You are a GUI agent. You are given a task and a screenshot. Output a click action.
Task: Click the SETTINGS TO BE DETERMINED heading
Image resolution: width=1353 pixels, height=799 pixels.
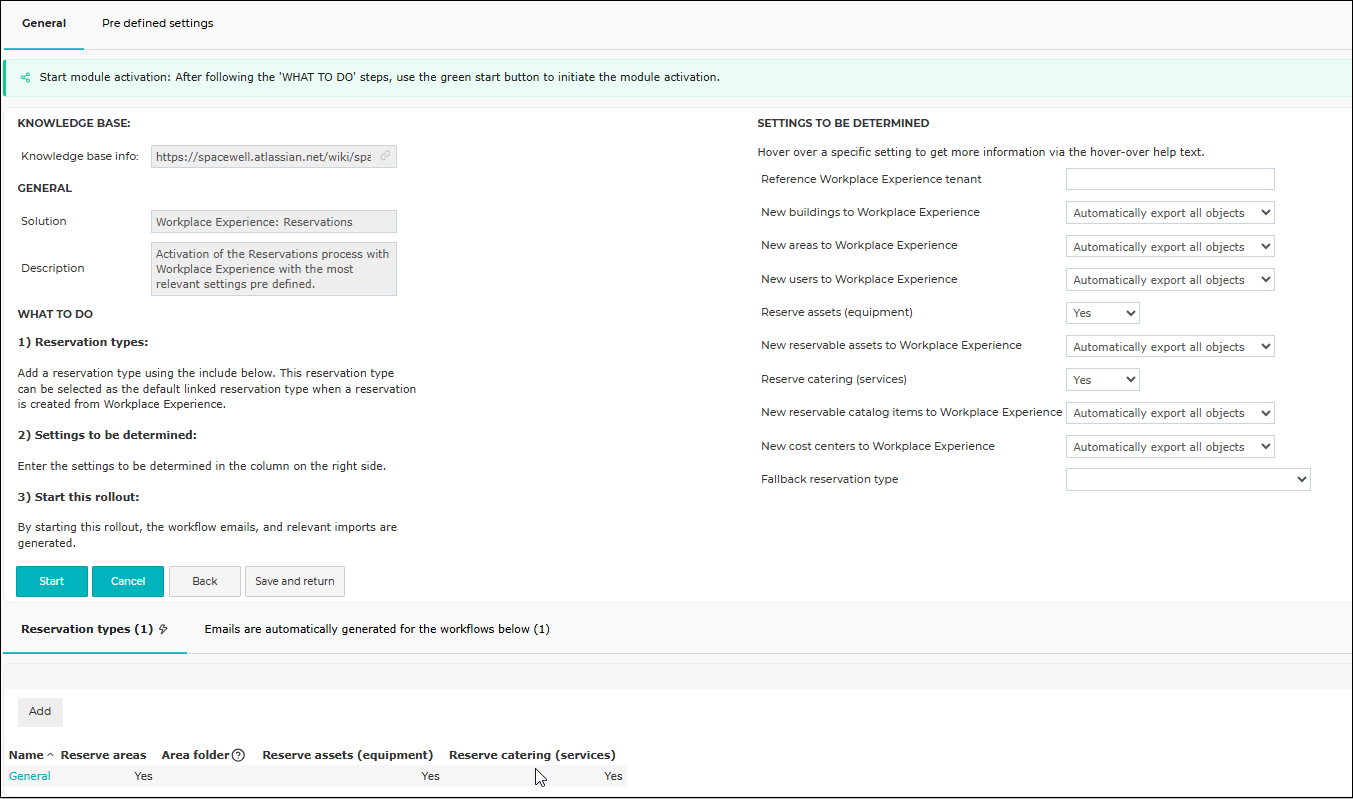point(843,123)
